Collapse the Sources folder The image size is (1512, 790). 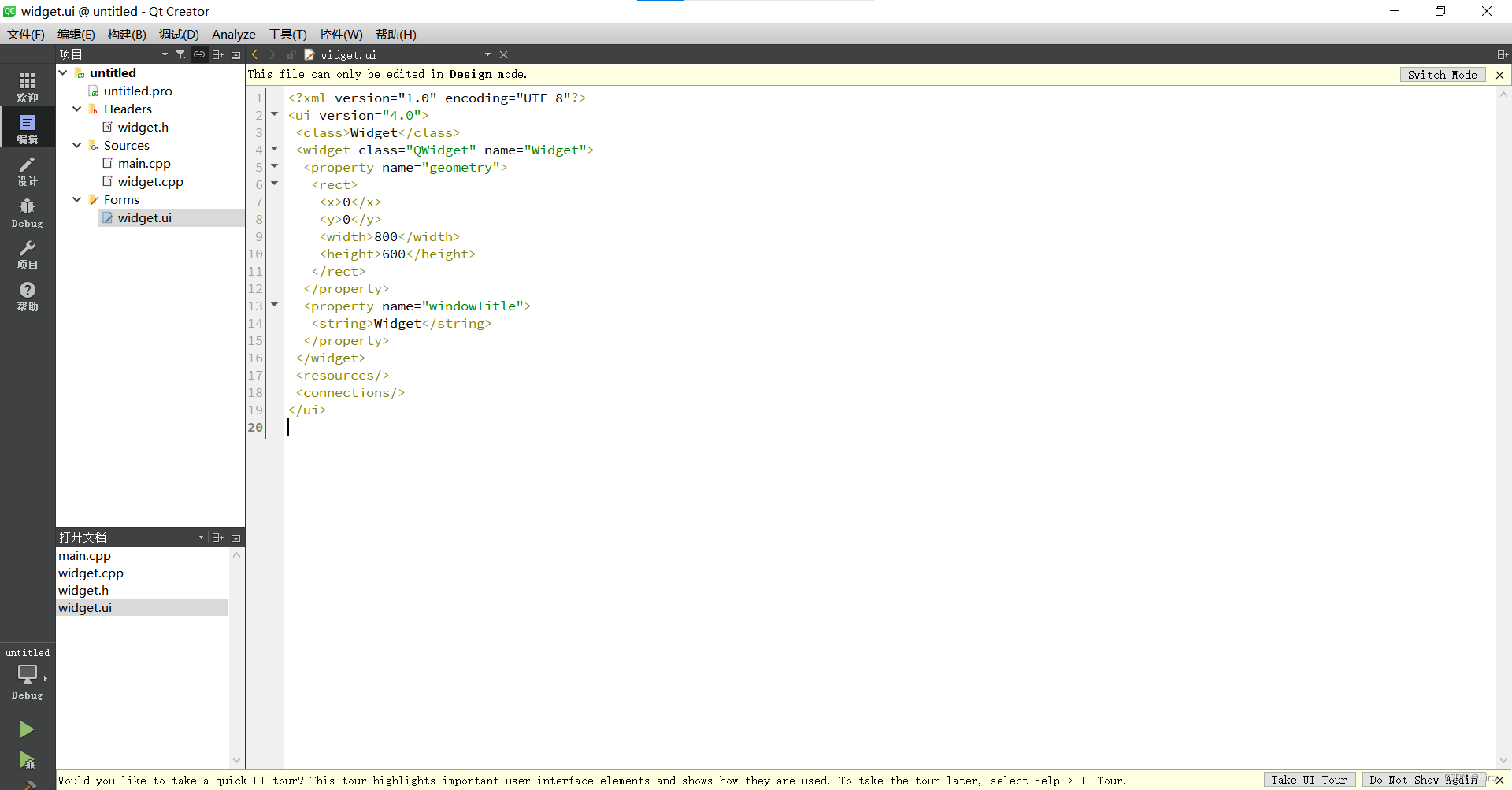77,145
